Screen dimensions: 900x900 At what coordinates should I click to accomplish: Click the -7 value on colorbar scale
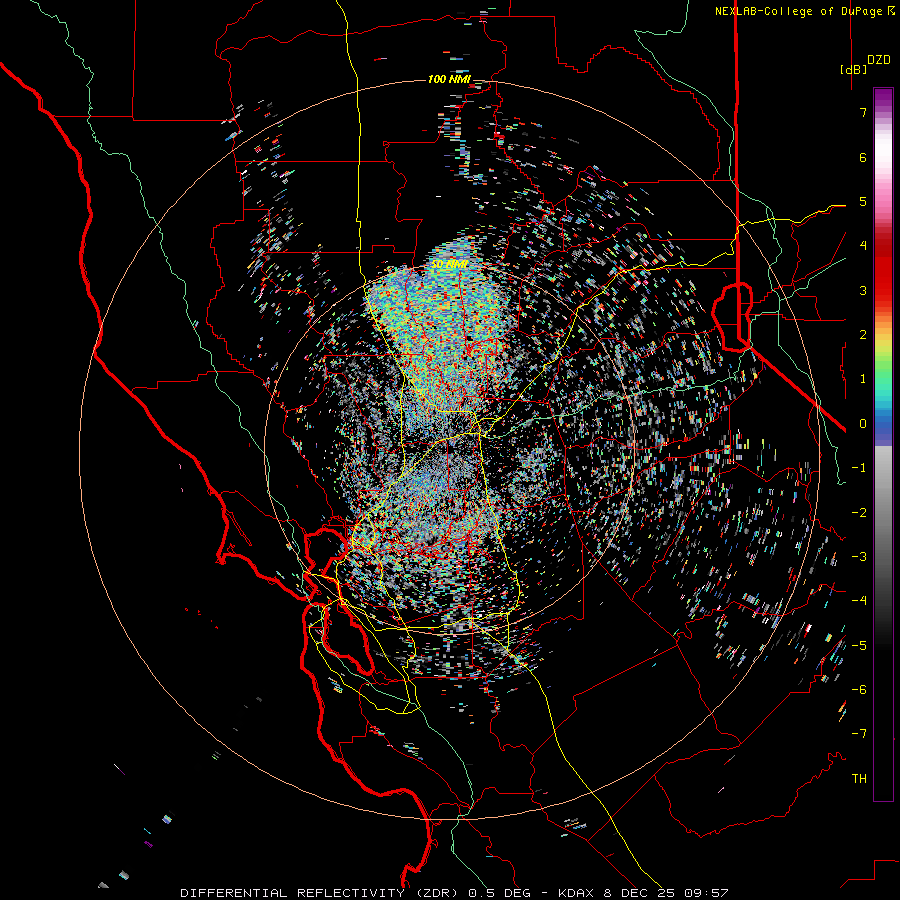coord(859,734)
